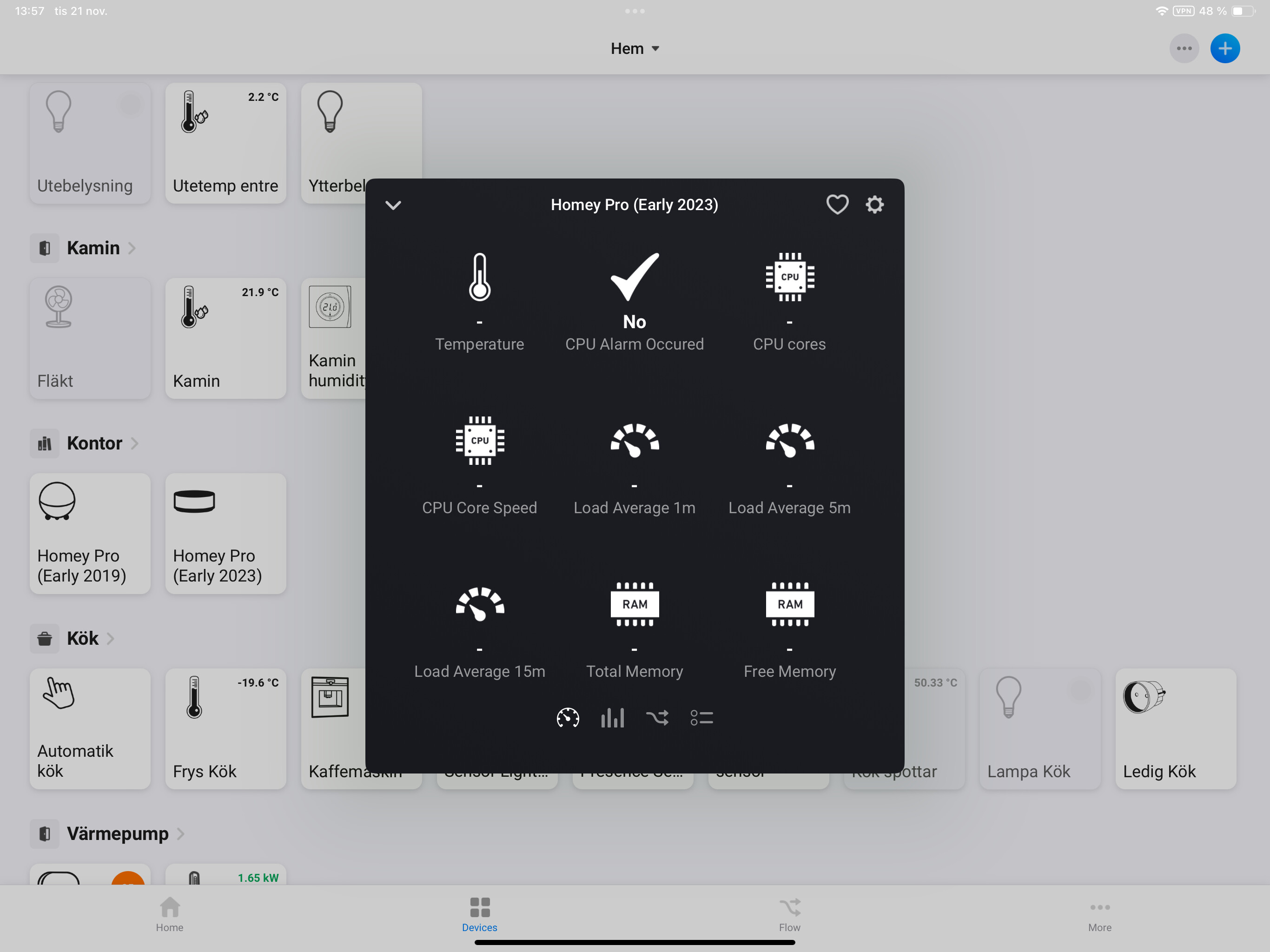Switch to the Flow tab

(x=789, y=915)
